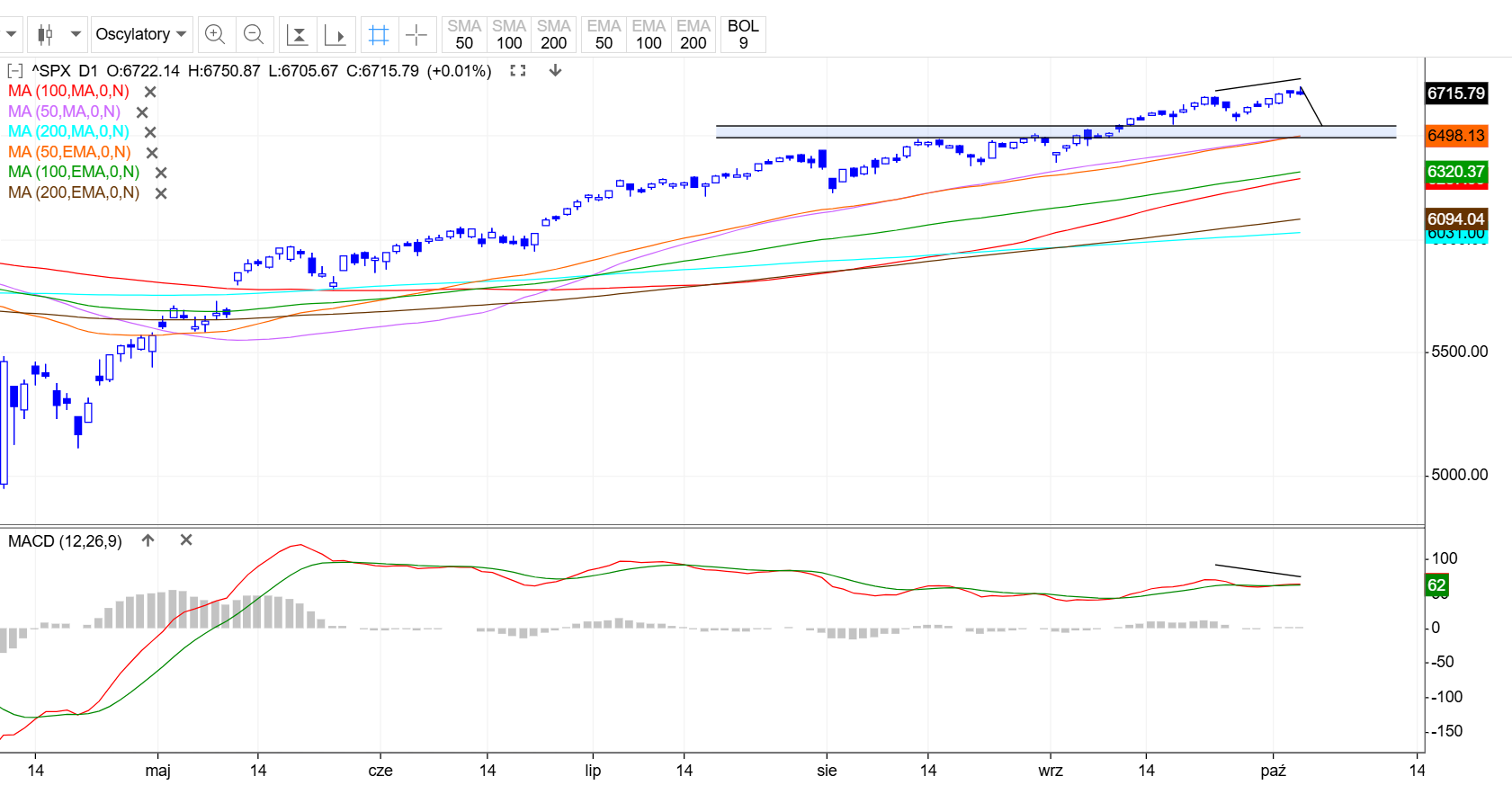Move the MACD panel up with arrow
The width and height of the screenshot is (1512, 785).
click(148, 540)
